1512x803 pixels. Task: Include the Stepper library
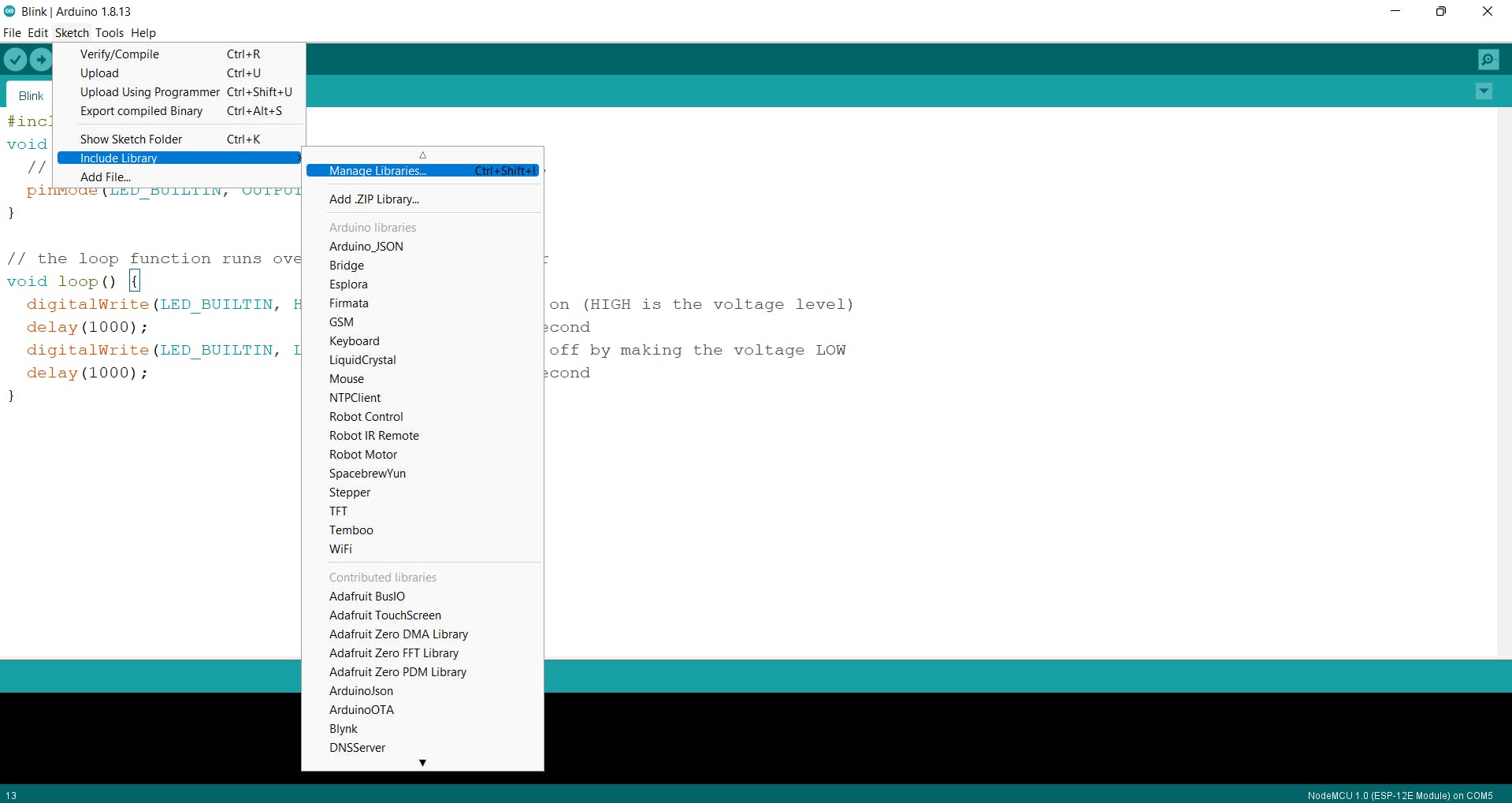click(x=422, y=493)
